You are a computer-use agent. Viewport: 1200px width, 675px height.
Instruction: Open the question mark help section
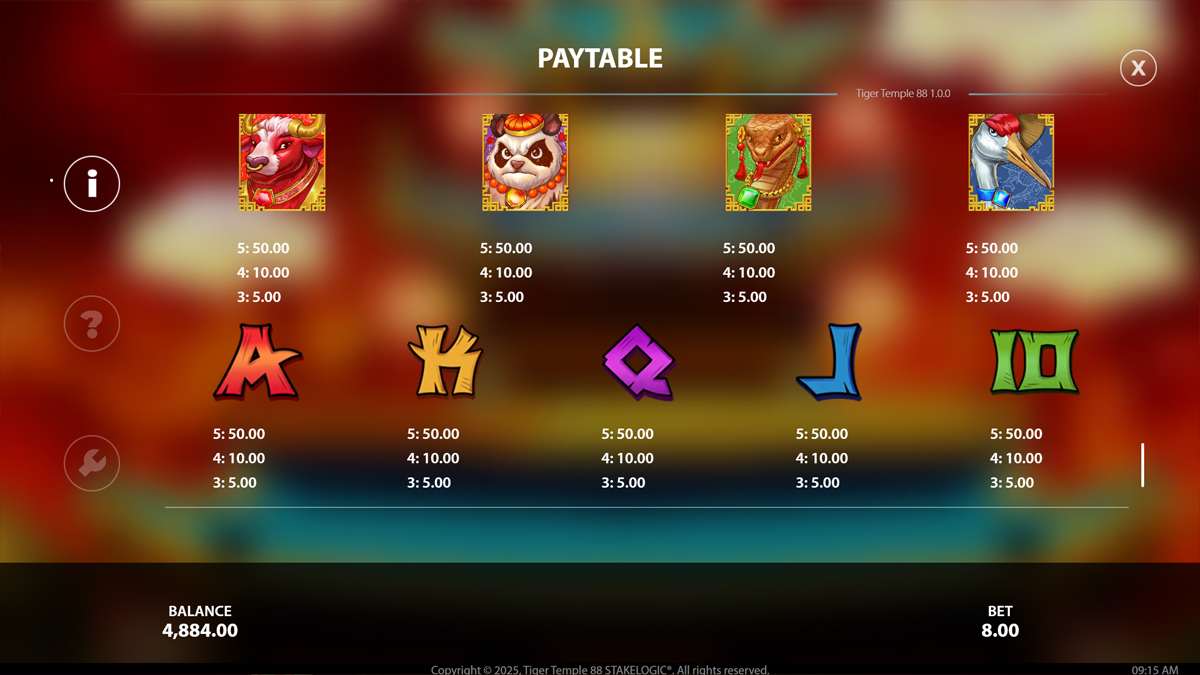(x=92, y=324)
